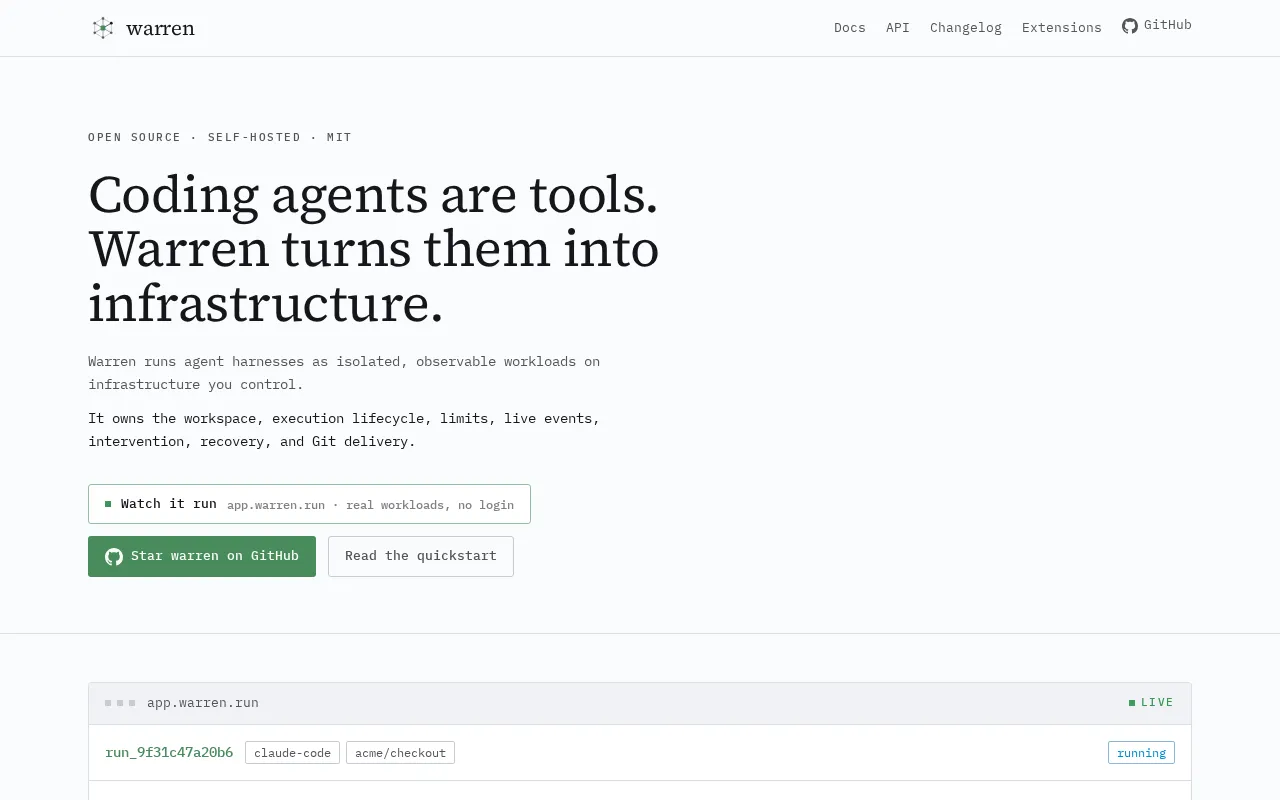Open the Docs nav link
This screenshot has height=800, width=1280.
850,27
